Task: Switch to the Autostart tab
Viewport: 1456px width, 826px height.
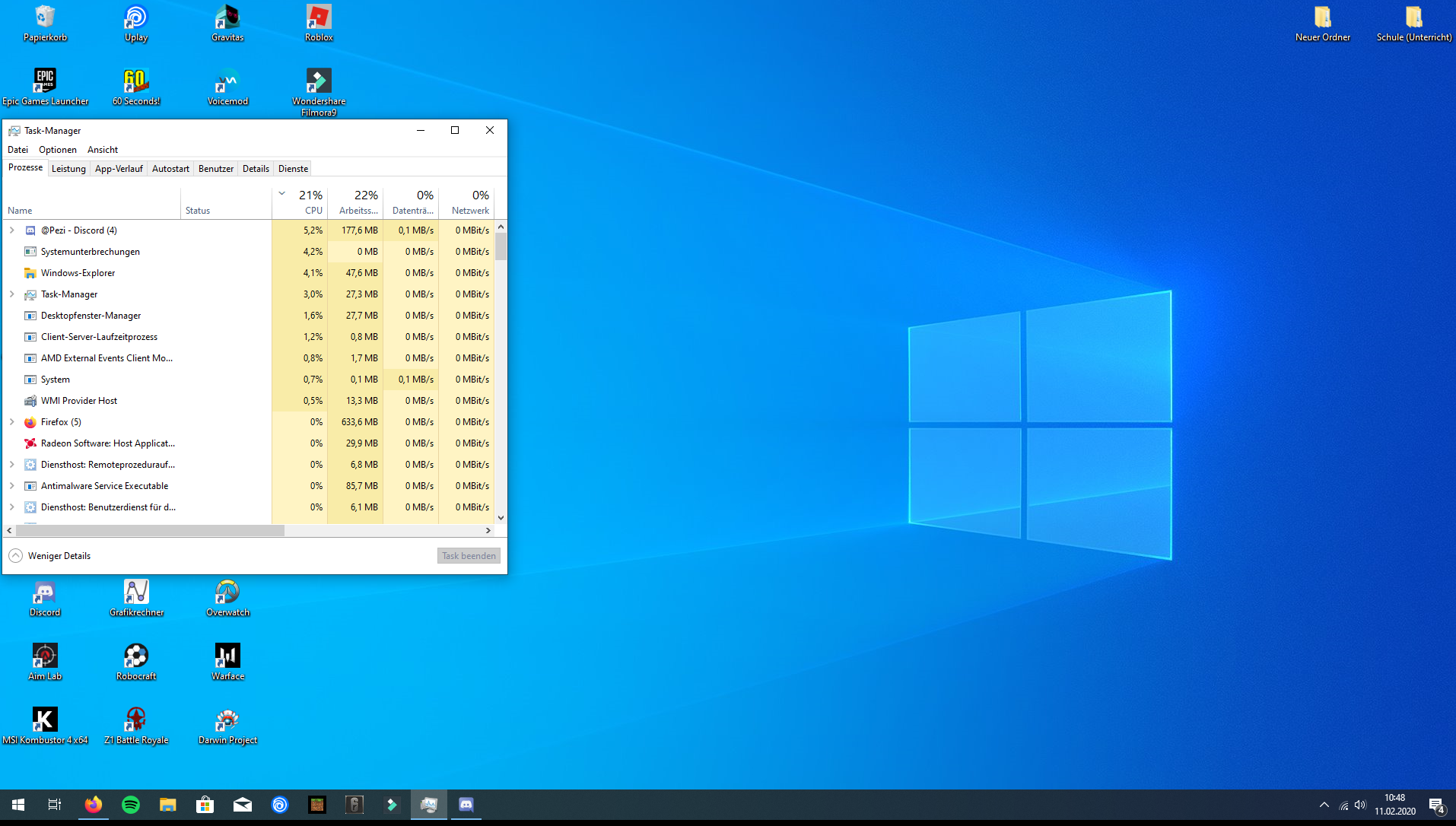Action: click(170, 169)
